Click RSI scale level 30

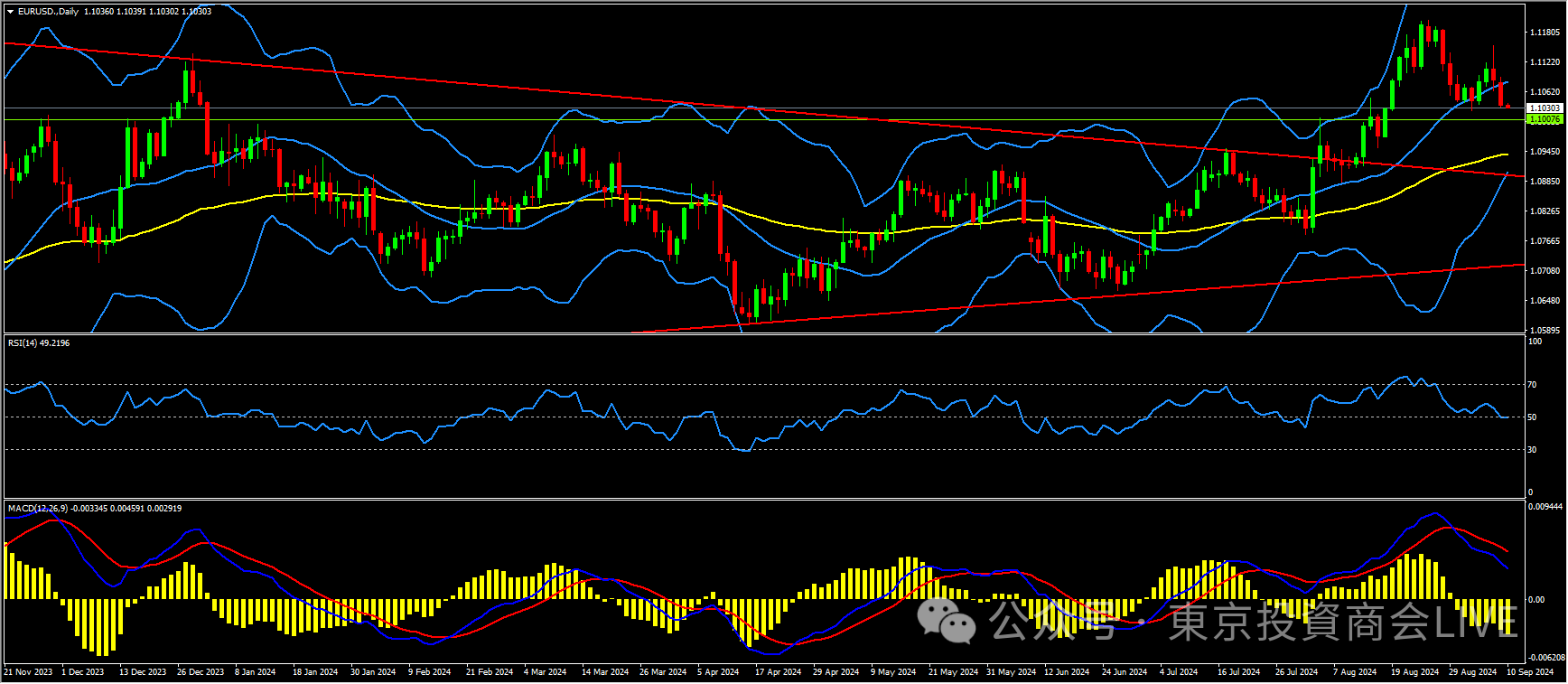pos(1532,450)
